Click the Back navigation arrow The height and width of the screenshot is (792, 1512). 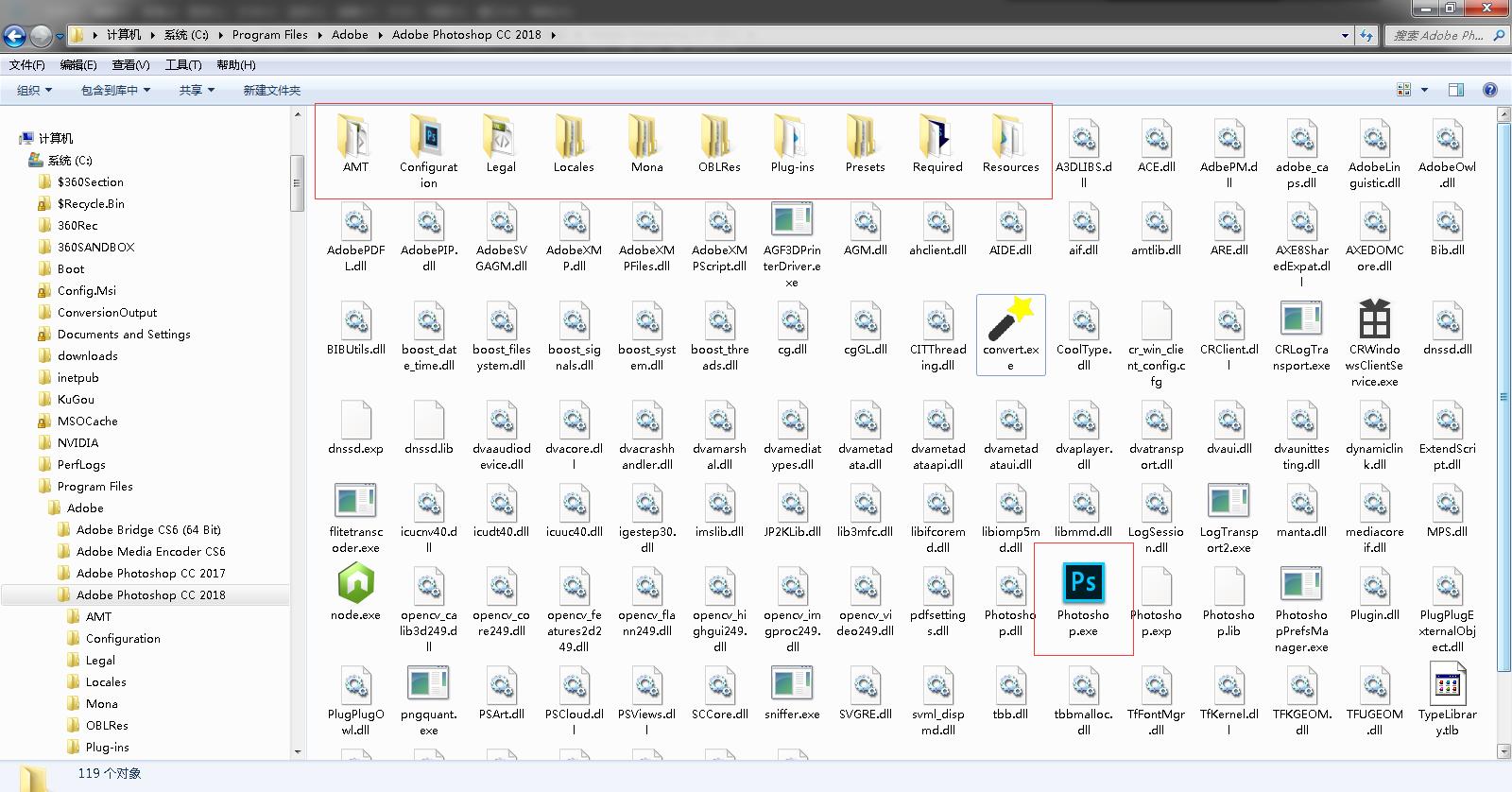tap(15, 36)
